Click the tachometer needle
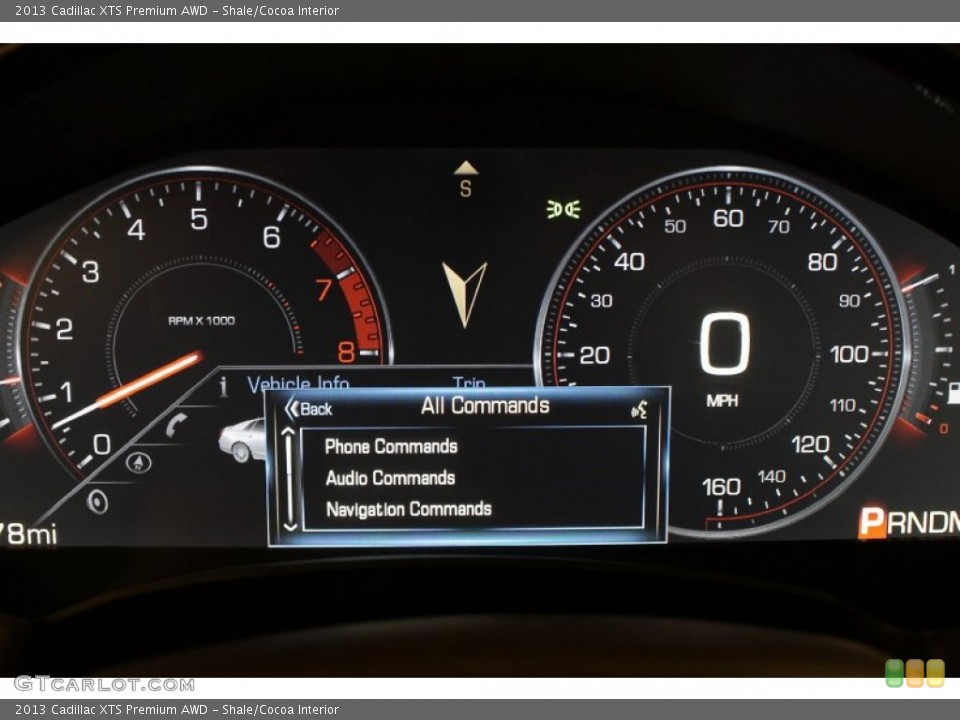 129,390
